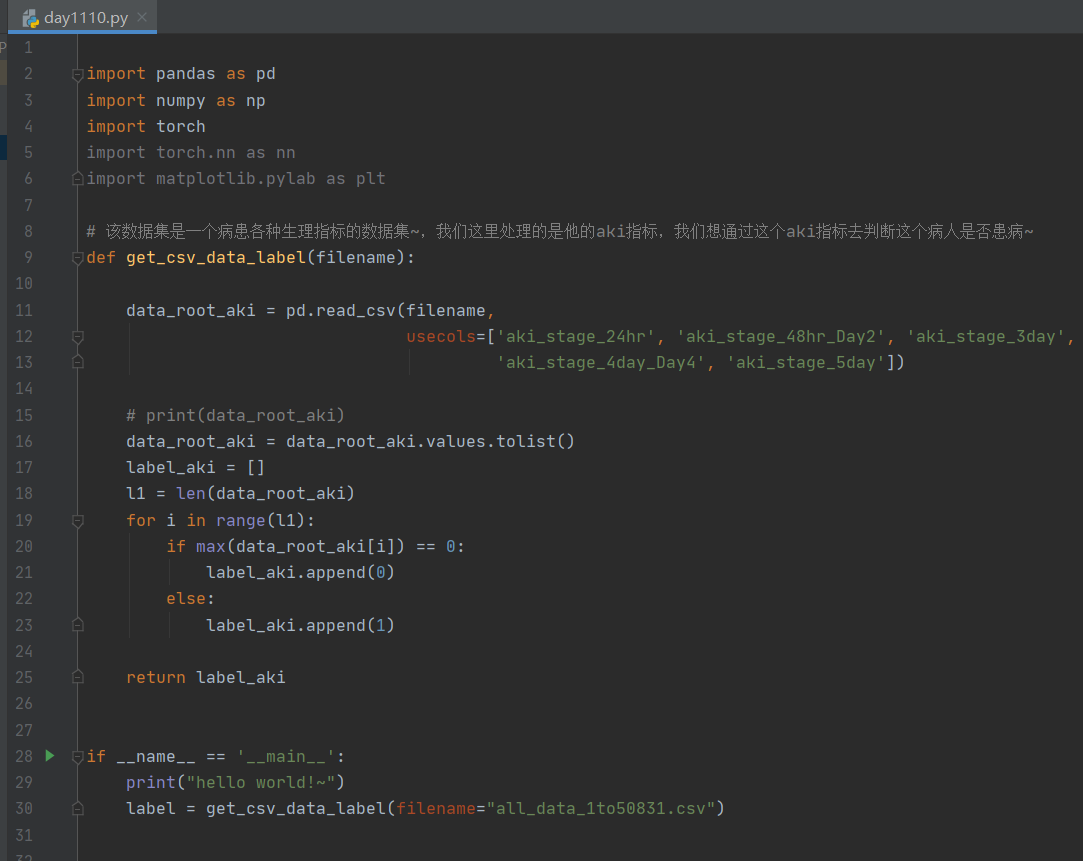Collapse the get_csv_data_label function at line 9
This screenshot has height=861, width=1083.
[x=78, y=258]
